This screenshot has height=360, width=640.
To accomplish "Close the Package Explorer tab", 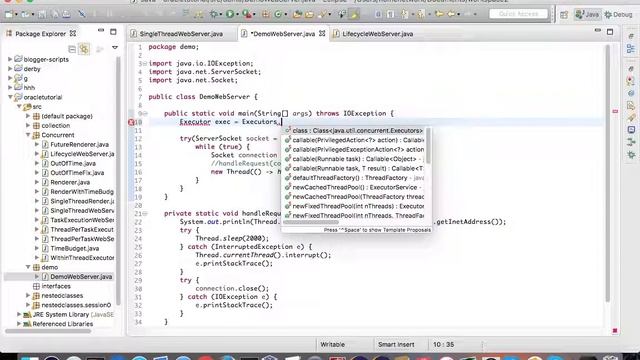I will [x=73, y=33].
